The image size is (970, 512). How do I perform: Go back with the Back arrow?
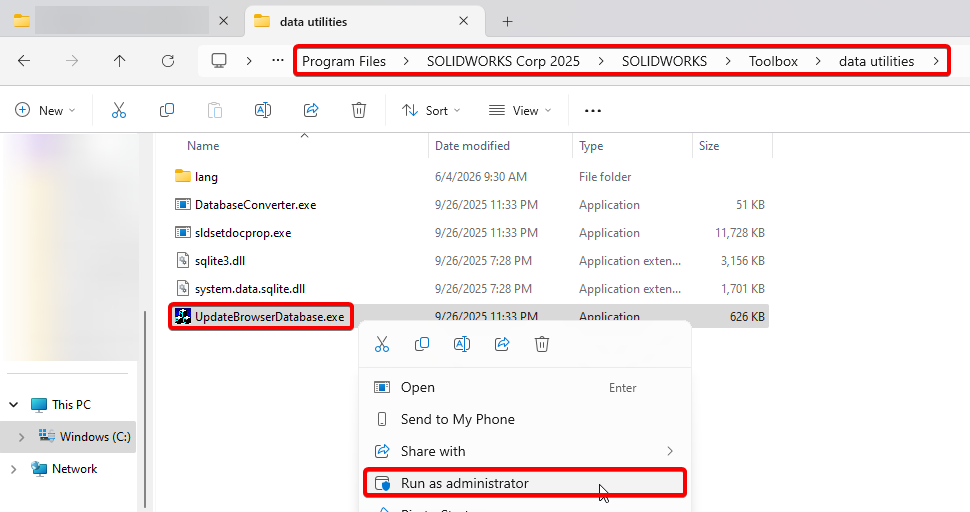tap(24, 61)
